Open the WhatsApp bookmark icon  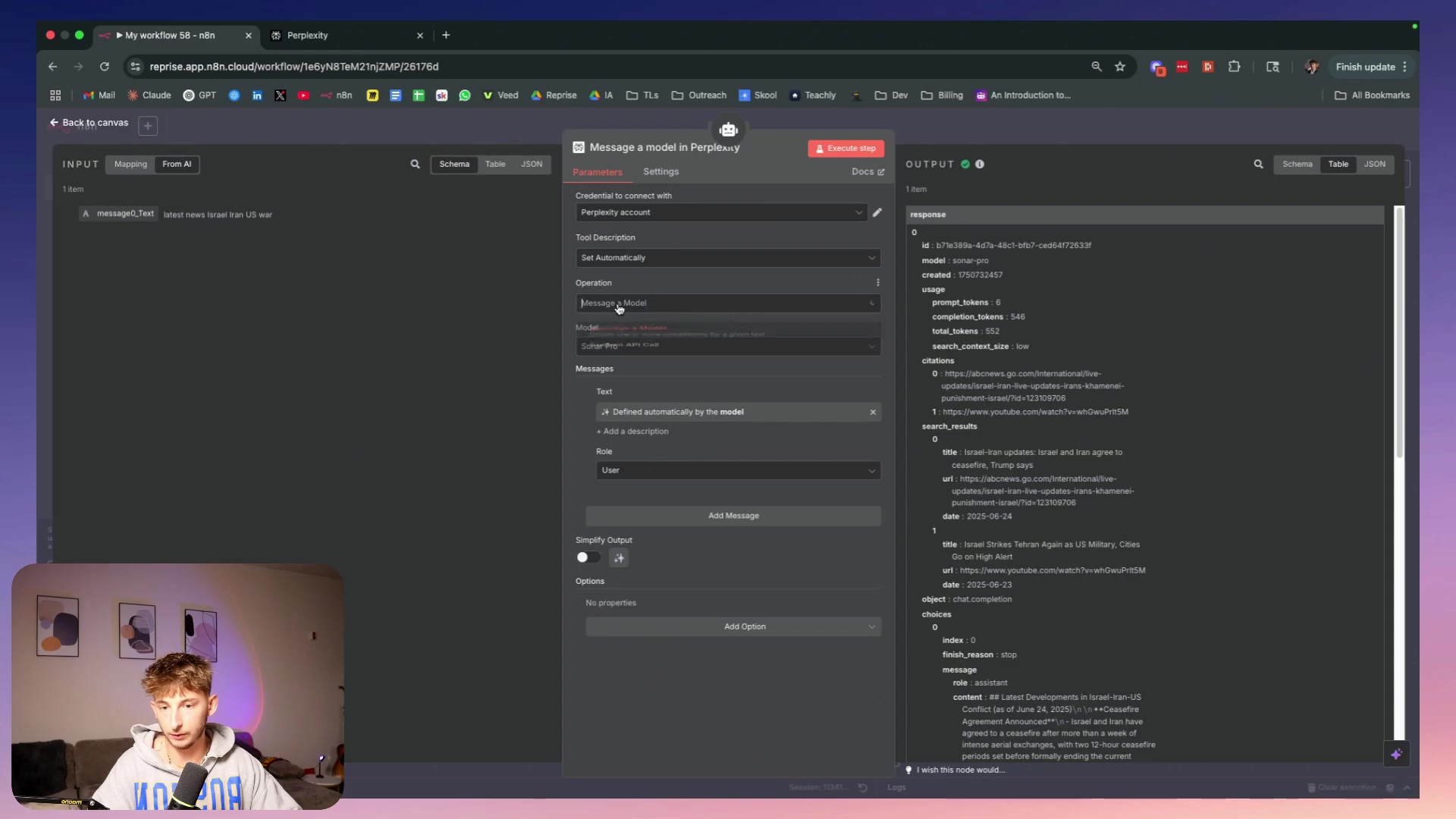[x=465, y=96]
